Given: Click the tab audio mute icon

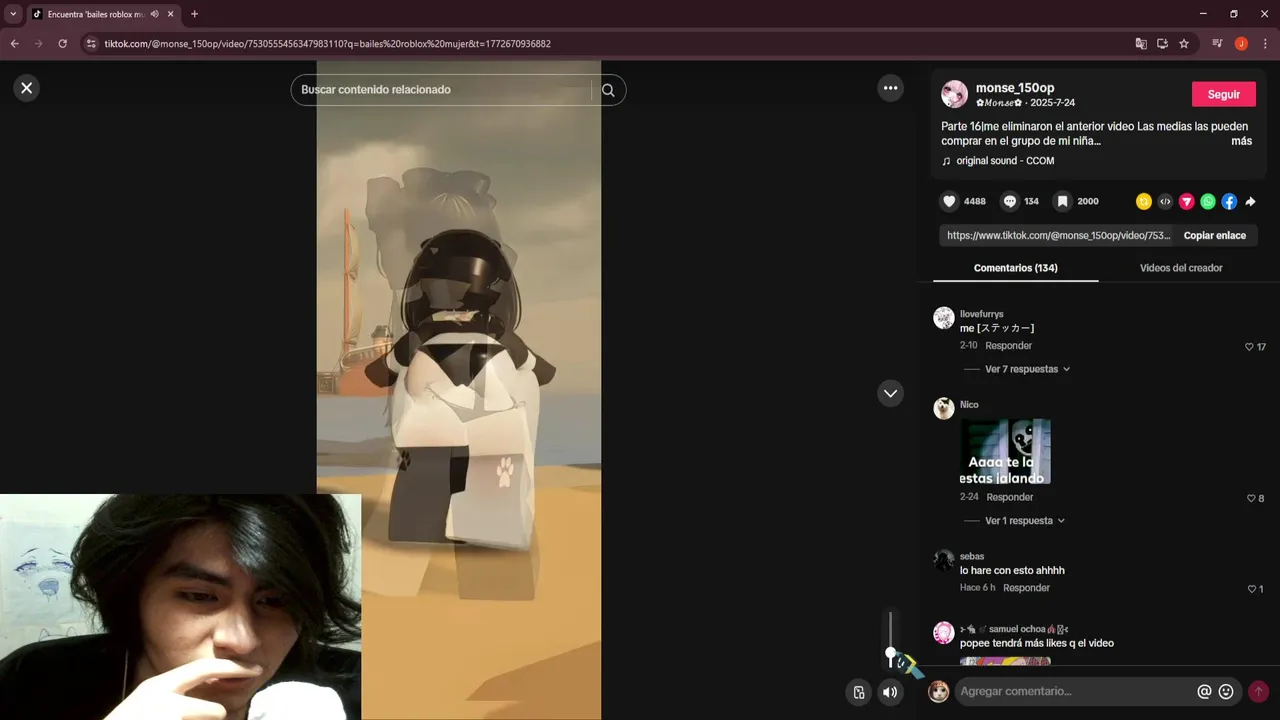Looking at the screenshot, I should click(154, 14).
